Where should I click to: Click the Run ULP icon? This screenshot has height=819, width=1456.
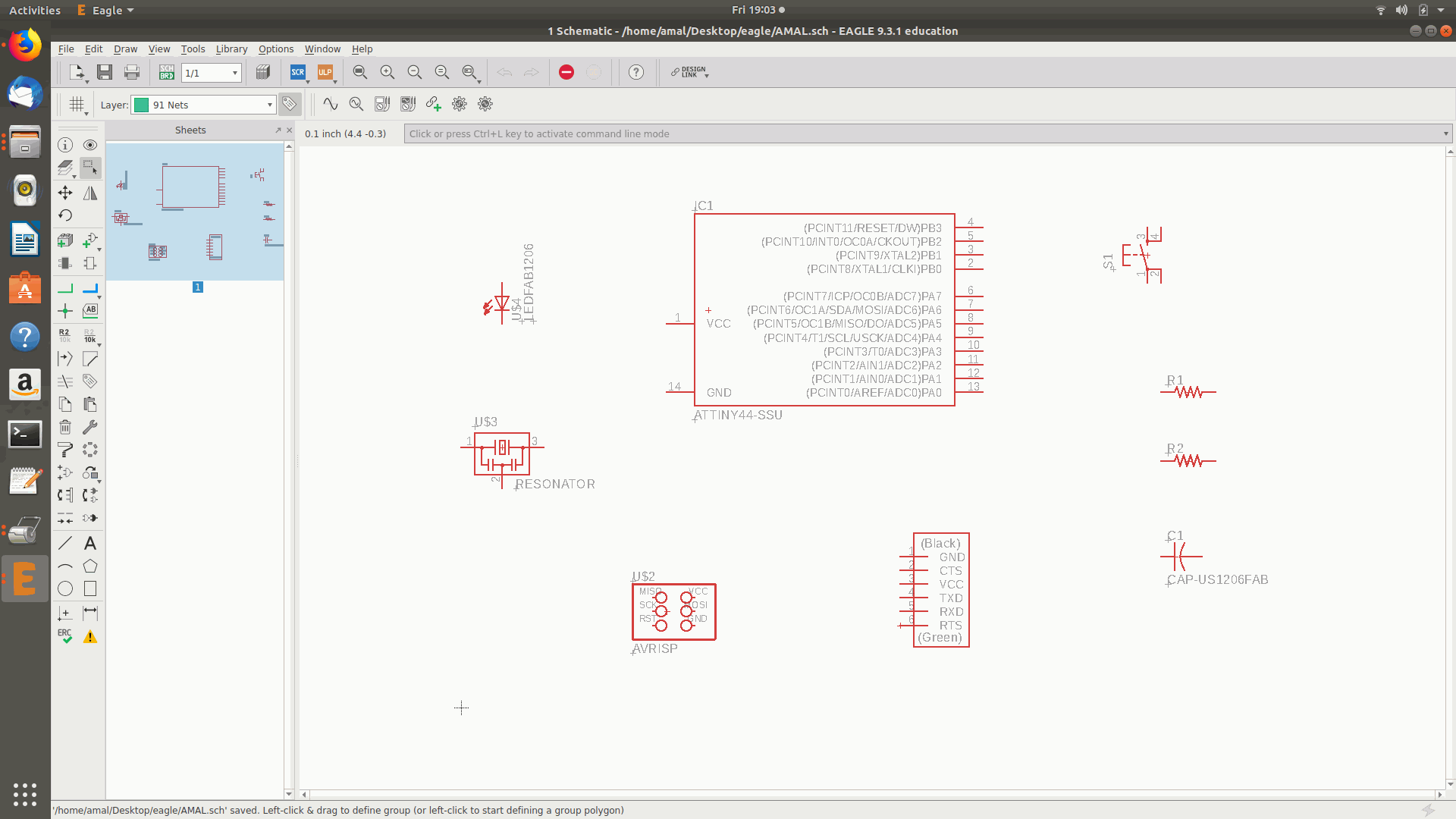click(x=325, y=72)
